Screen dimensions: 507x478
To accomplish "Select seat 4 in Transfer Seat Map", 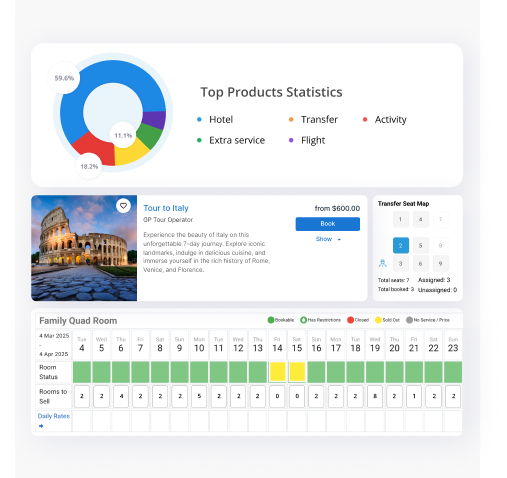I will tap(421, 219).
